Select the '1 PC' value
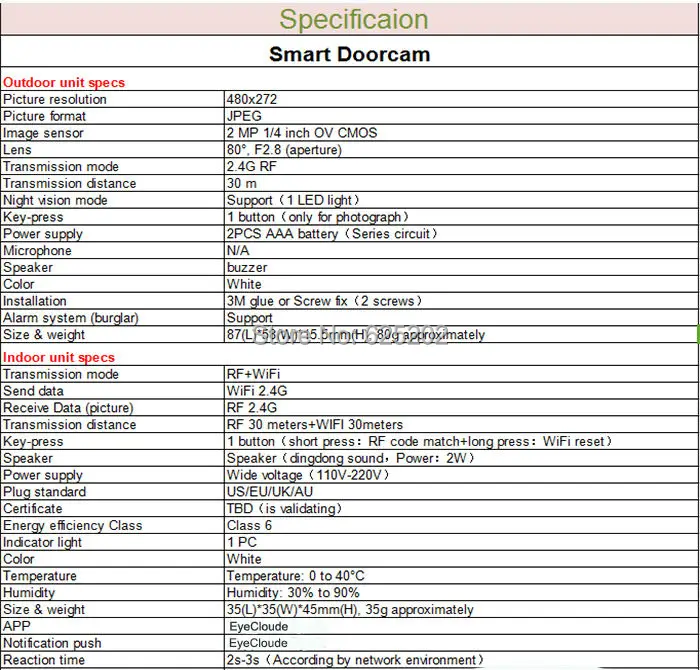The image size is (700, 670). tap(242, 542)
